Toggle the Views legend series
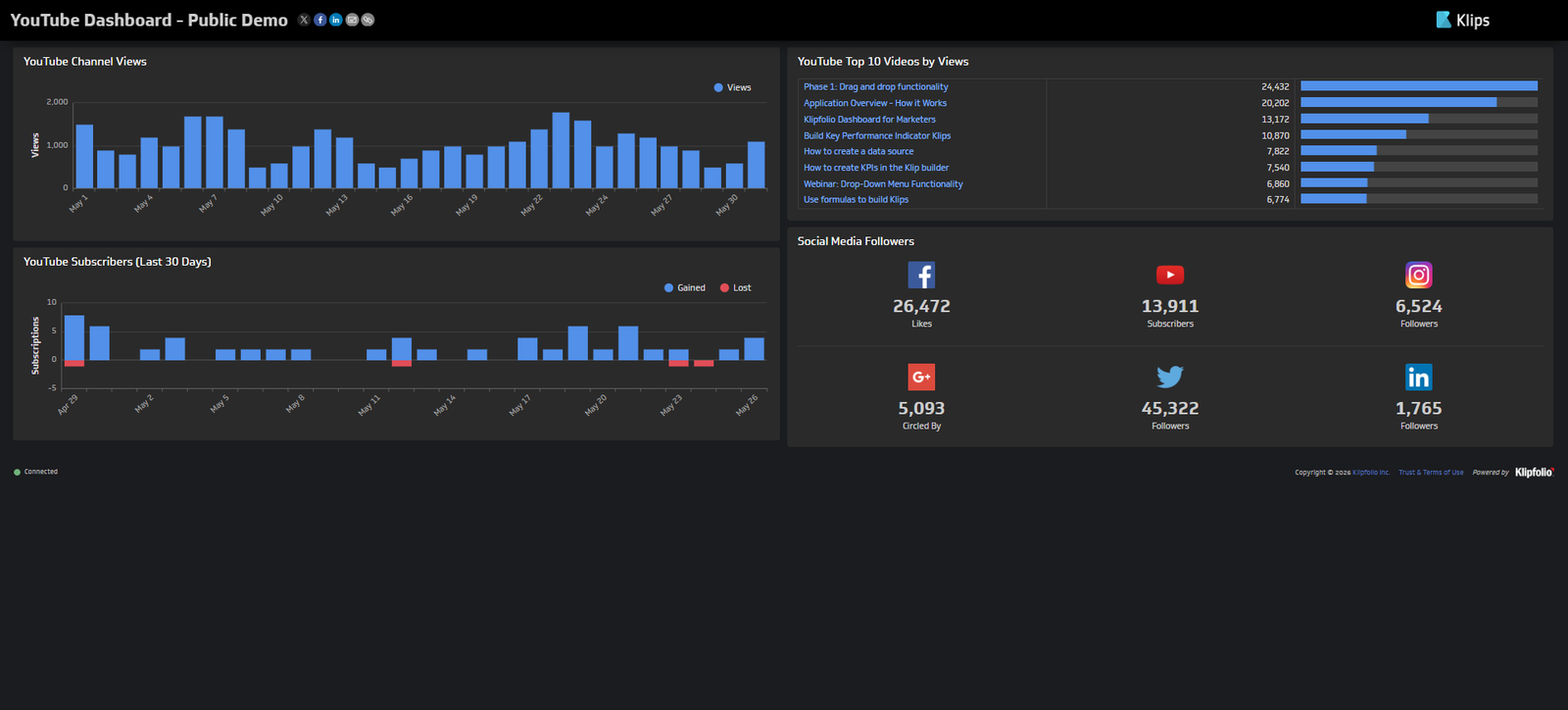The width and height of the screenshot is (1568, 710). point(733,87)
